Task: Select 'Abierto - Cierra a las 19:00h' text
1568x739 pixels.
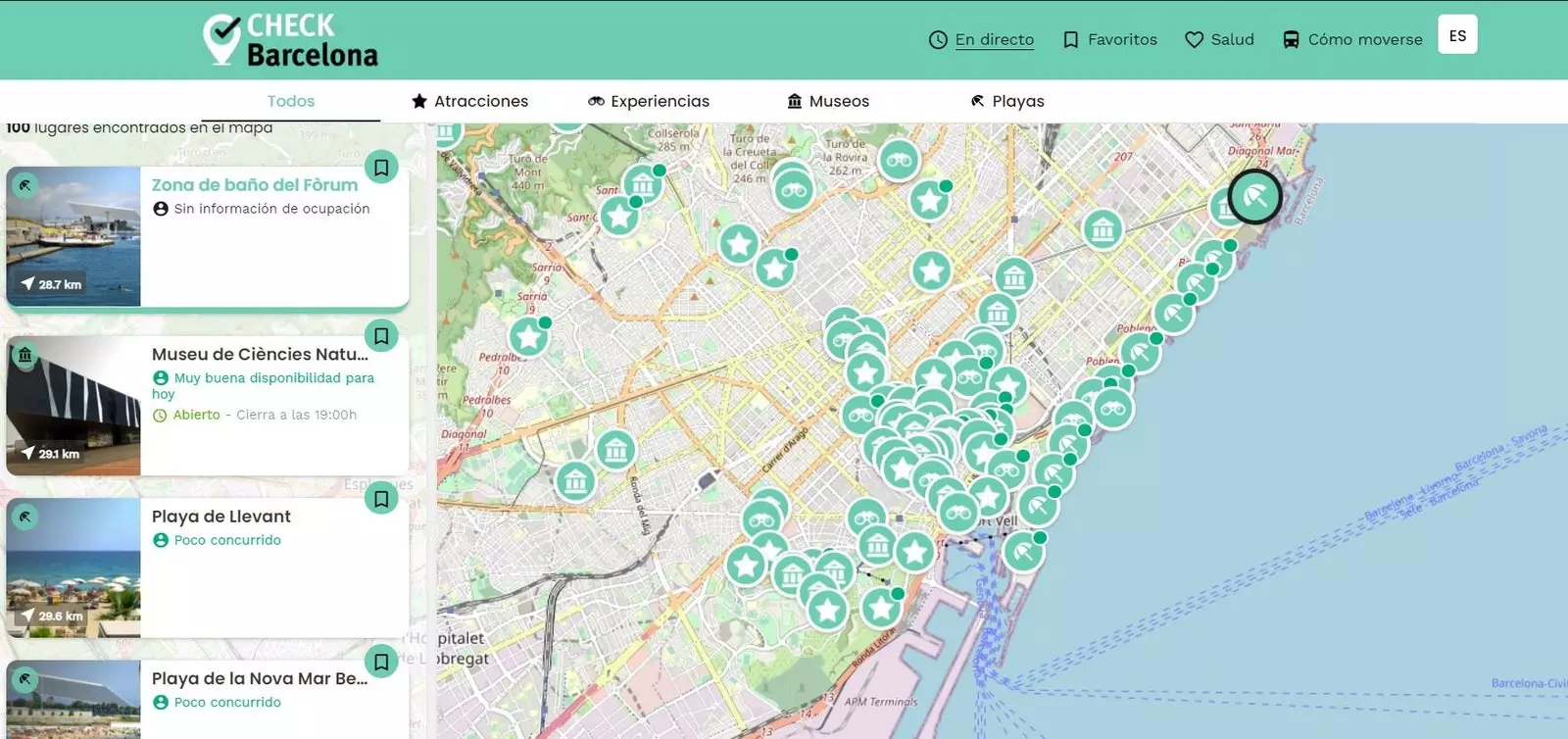Action: click(255, 415)
